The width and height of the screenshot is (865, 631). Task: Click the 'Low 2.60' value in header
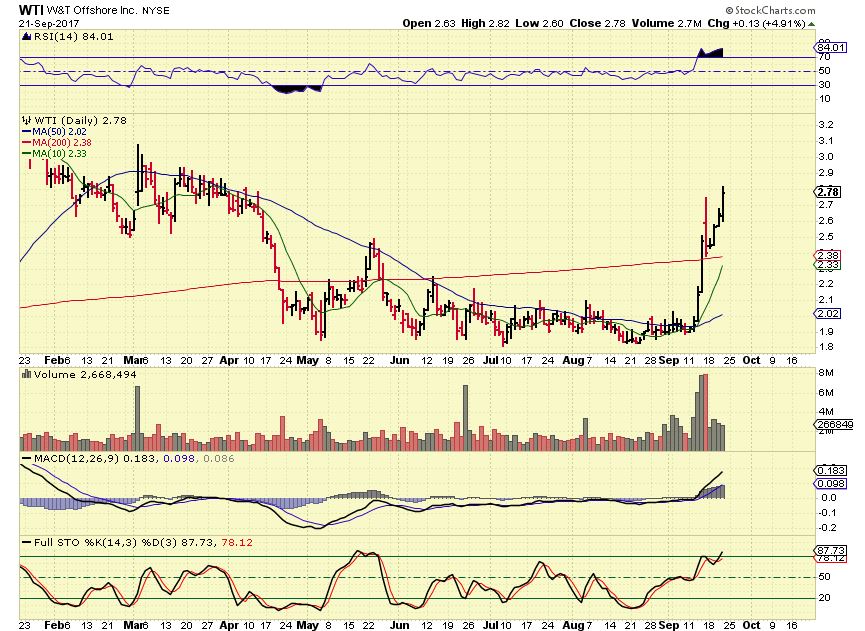pos(540,23)
